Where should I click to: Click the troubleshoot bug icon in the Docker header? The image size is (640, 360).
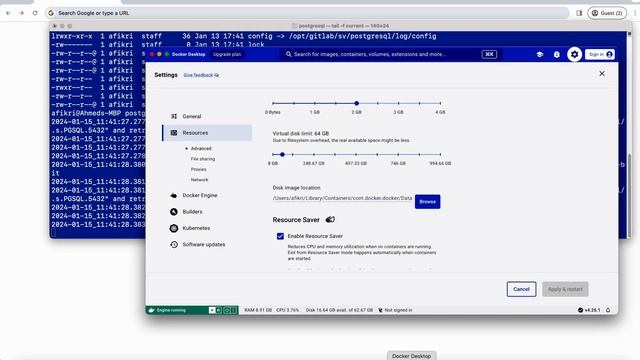pyautogui.click(x=557, y=54)
